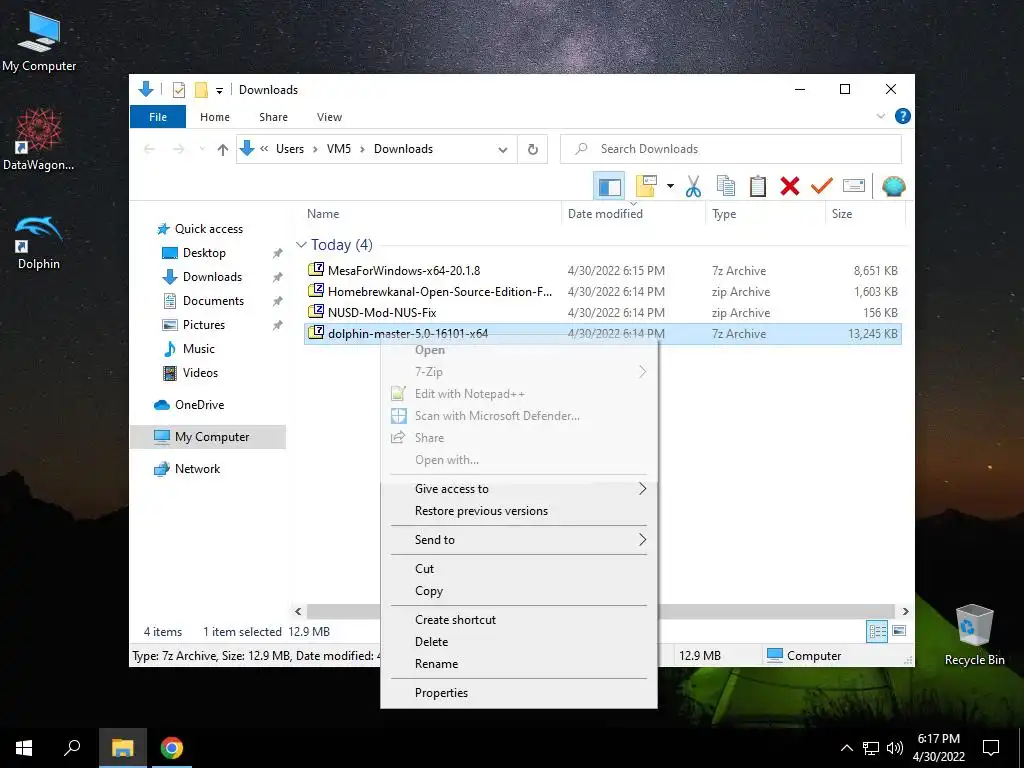Click the Refresh button beside address bar
Viewport: 1024px width, 768px height.
[x=533, y=150]
